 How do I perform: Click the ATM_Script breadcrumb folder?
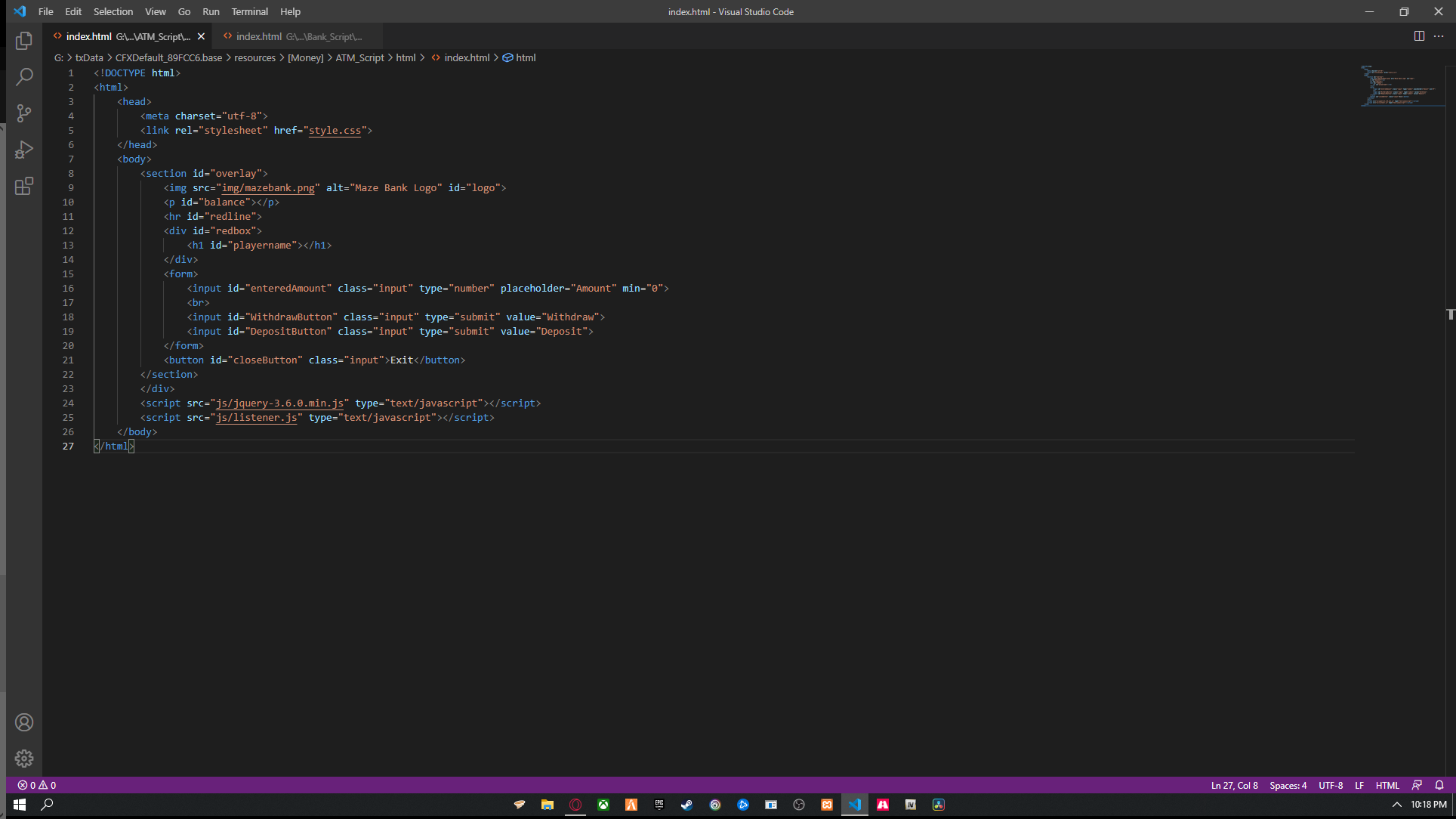click(x=359, y=57)
